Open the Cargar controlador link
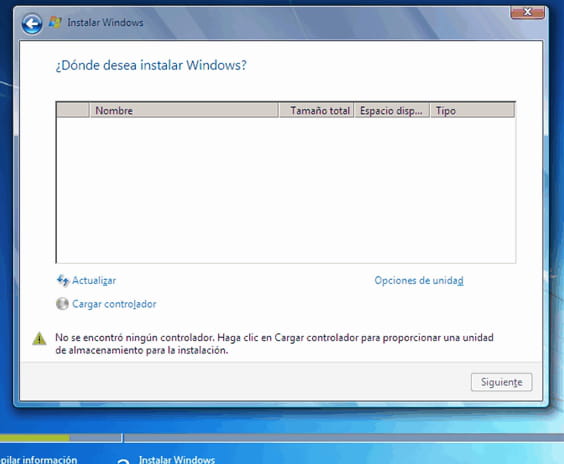This screenshot has width=564, height=464. [x=114, y=304]
